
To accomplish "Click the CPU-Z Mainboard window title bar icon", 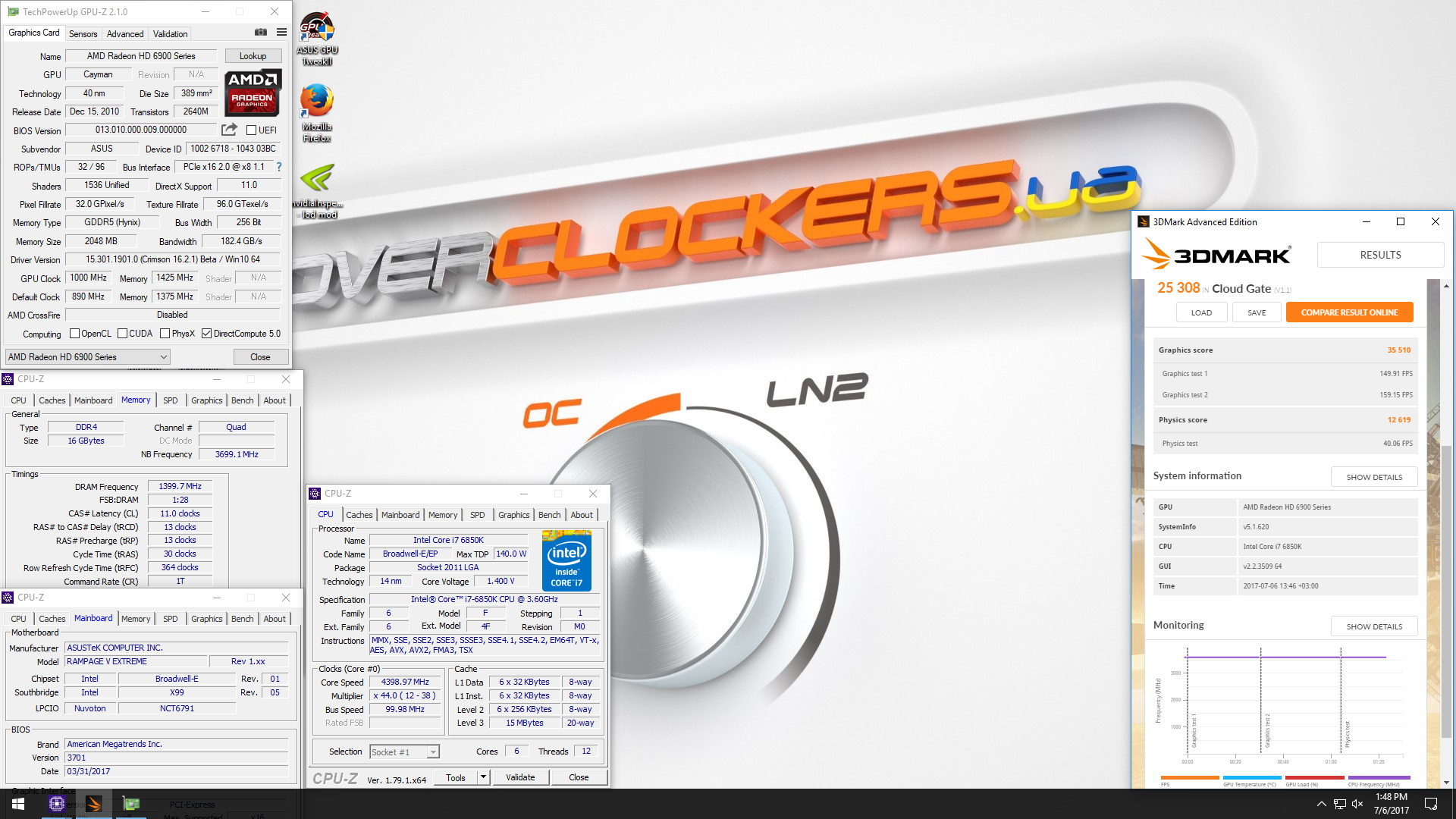I will click(x=8, y=597).
